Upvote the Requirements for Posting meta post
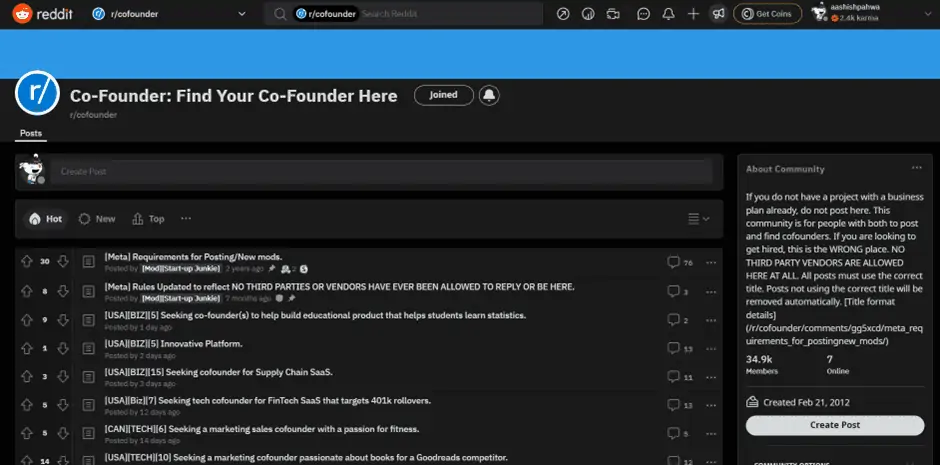Viewport: 940px width, 465px height. 26,262
